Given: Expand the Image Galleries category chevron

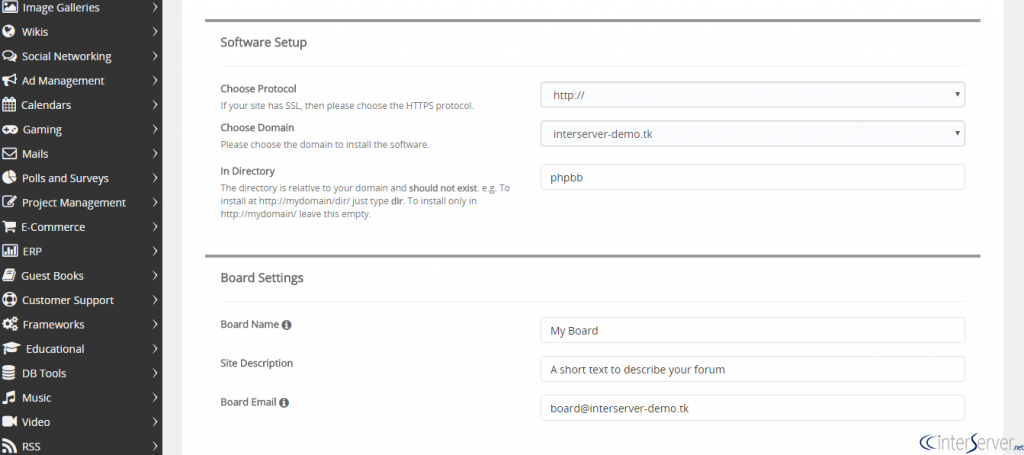Looking at the screenshot, I should (x=155, y=7).
